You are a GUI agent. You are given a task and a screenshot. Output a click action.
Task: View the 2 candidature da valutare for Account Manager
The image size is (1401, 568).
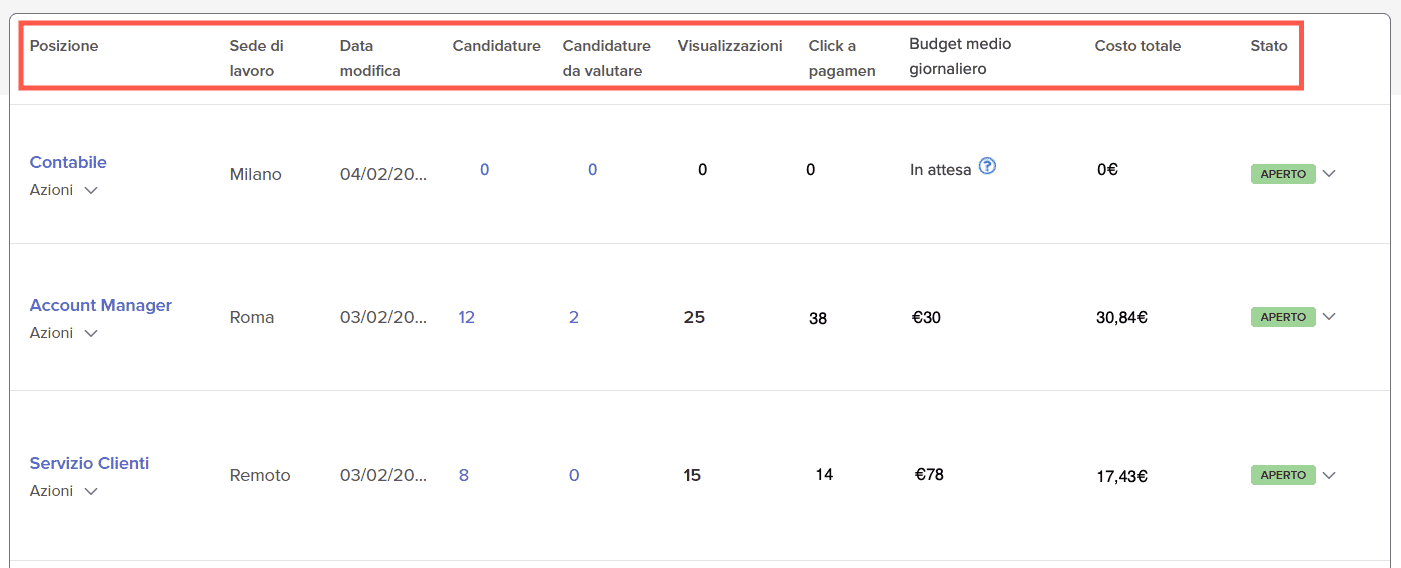tap(573, 317)
